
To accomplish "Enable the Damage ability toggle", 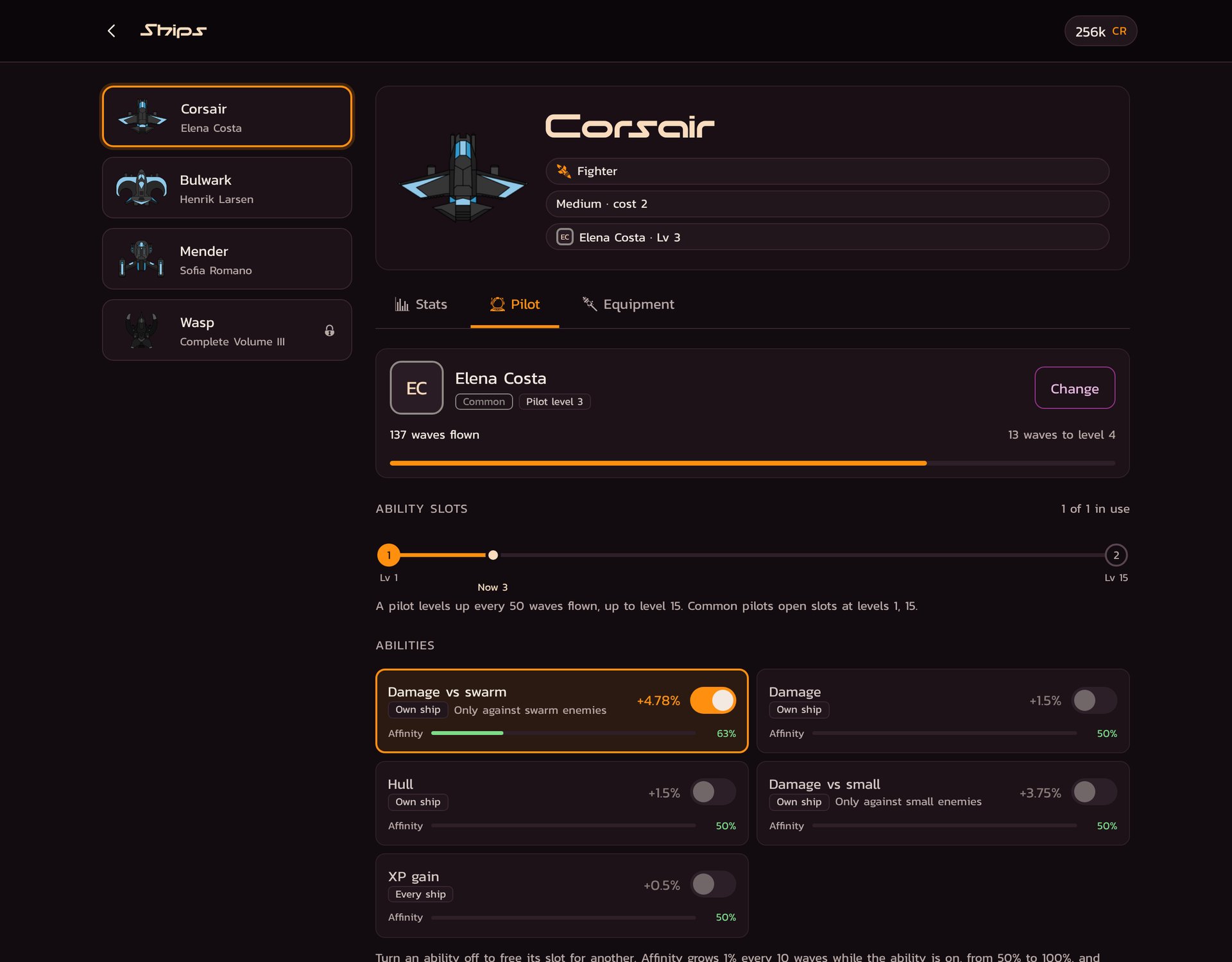I will point(1094,700).
